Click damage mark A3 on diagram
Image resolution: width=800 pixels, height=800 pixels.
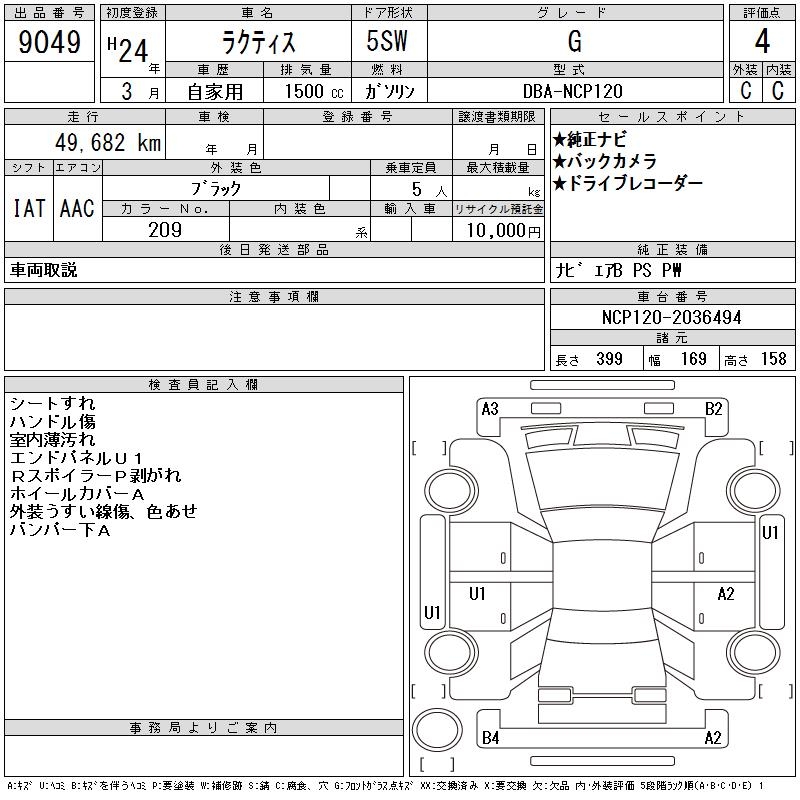490,409
